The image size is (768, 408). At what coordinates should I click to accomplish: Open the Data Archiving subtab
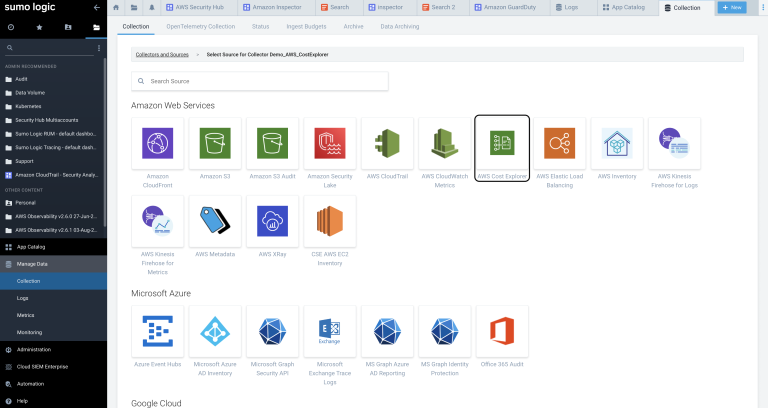400,26
